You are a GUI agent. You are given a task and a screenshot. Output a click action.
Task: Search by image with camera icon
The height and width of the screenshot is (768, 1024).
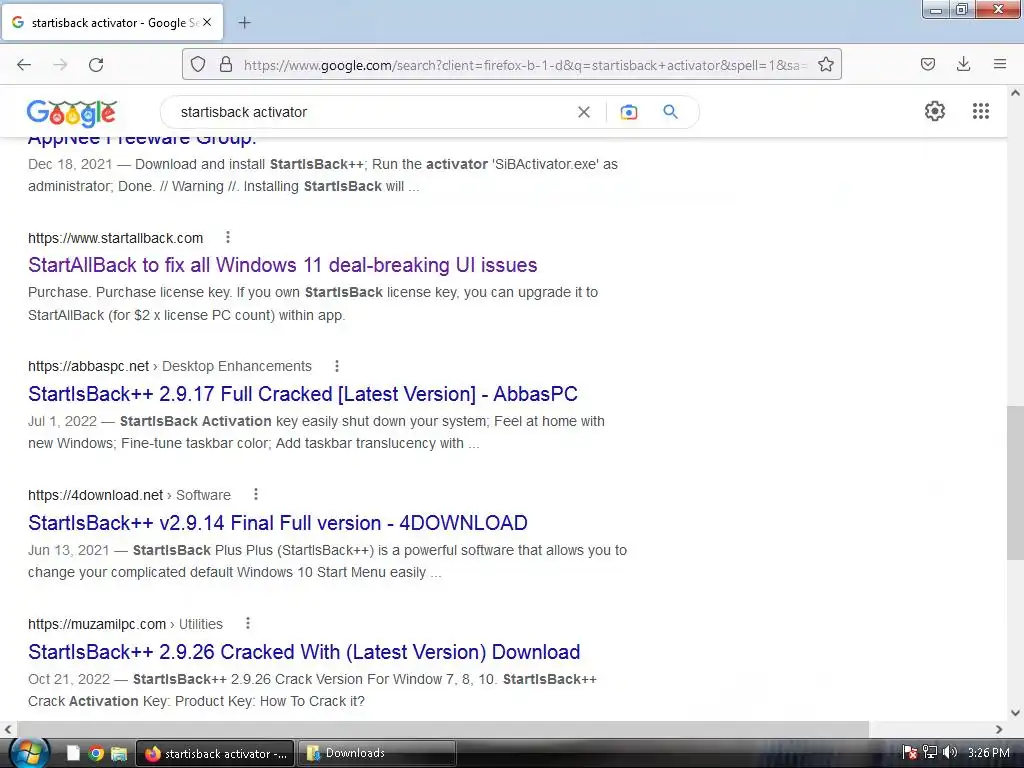[x=628, y=112]
